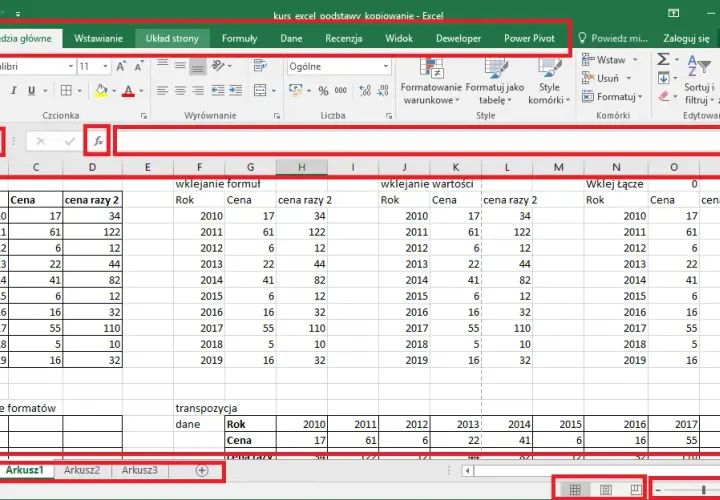Open Style komórki gallery
720x500 pixels.
[x=549, y=82]
